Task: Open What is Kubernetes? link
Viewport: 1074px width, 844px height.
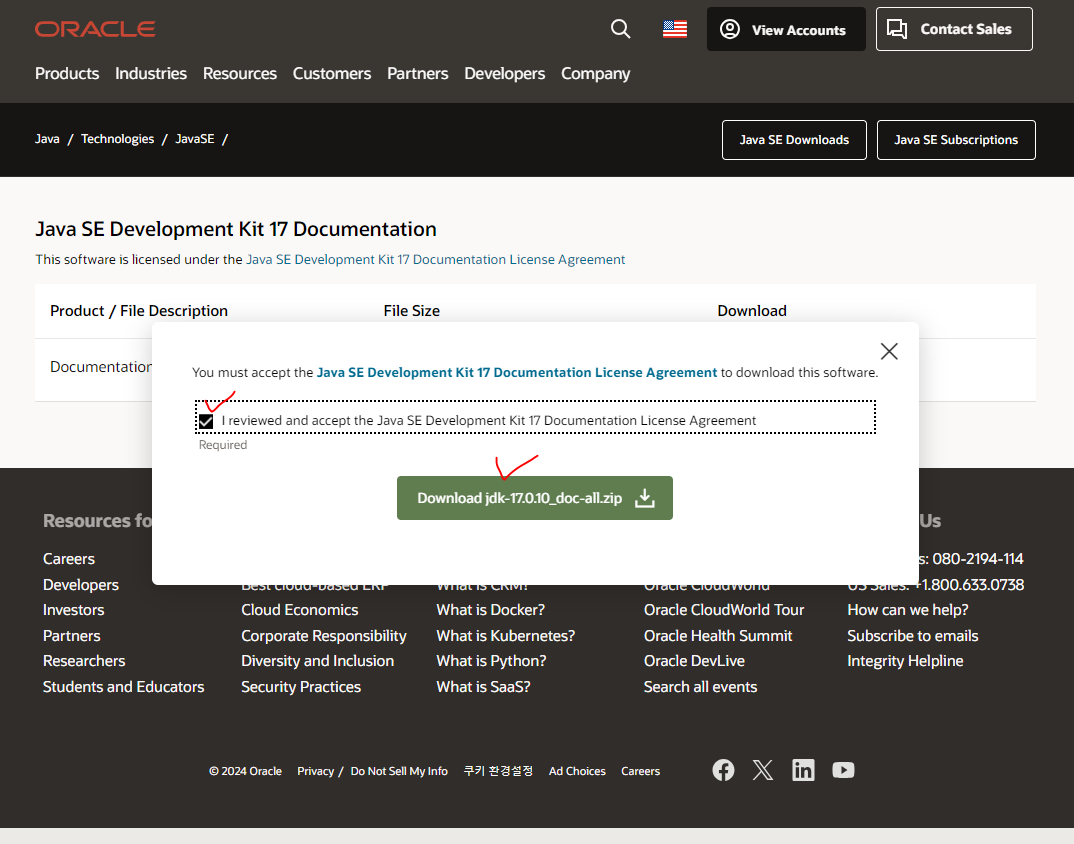Action: point(505,636)
